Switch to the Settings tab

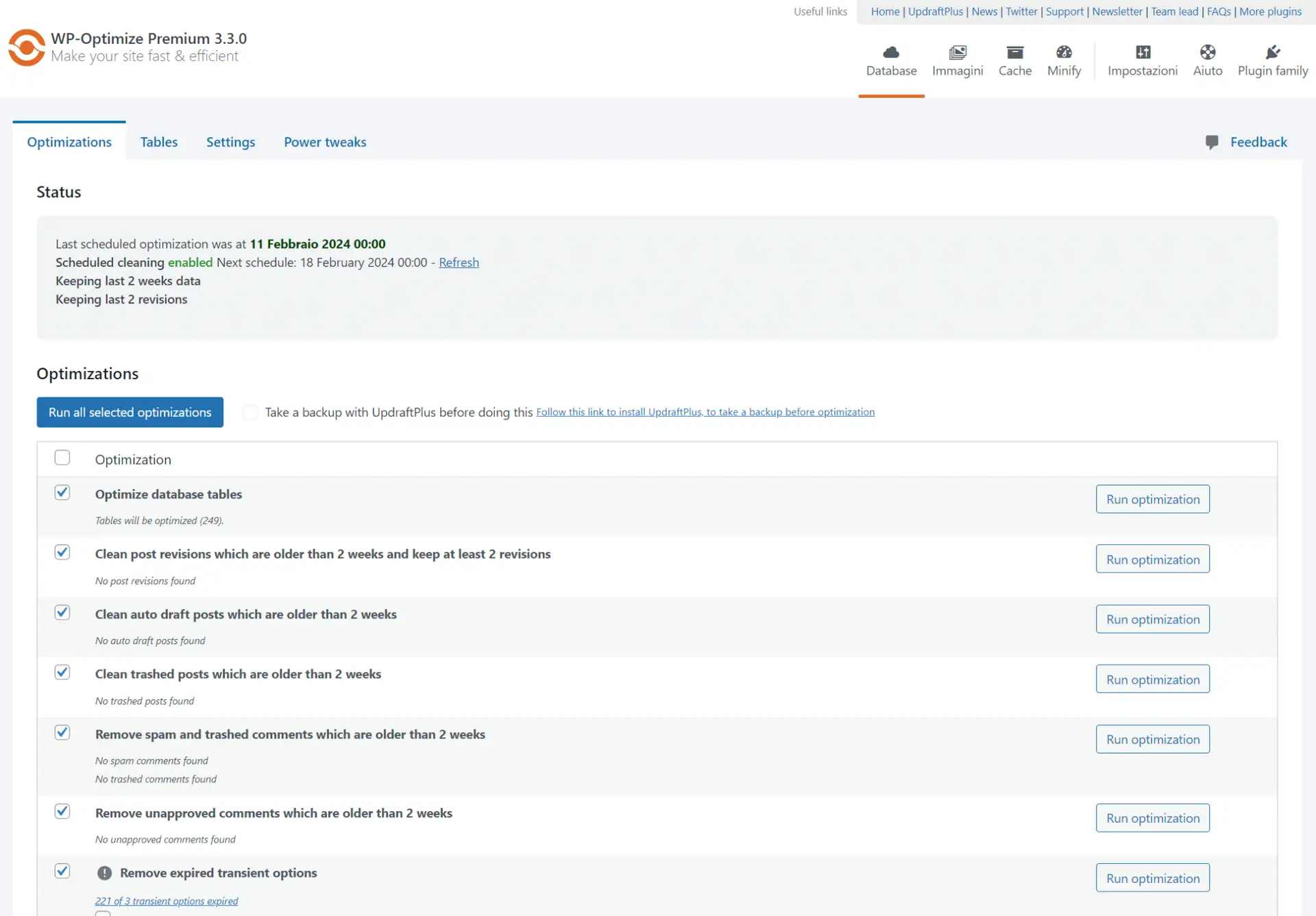coord(230,142)
